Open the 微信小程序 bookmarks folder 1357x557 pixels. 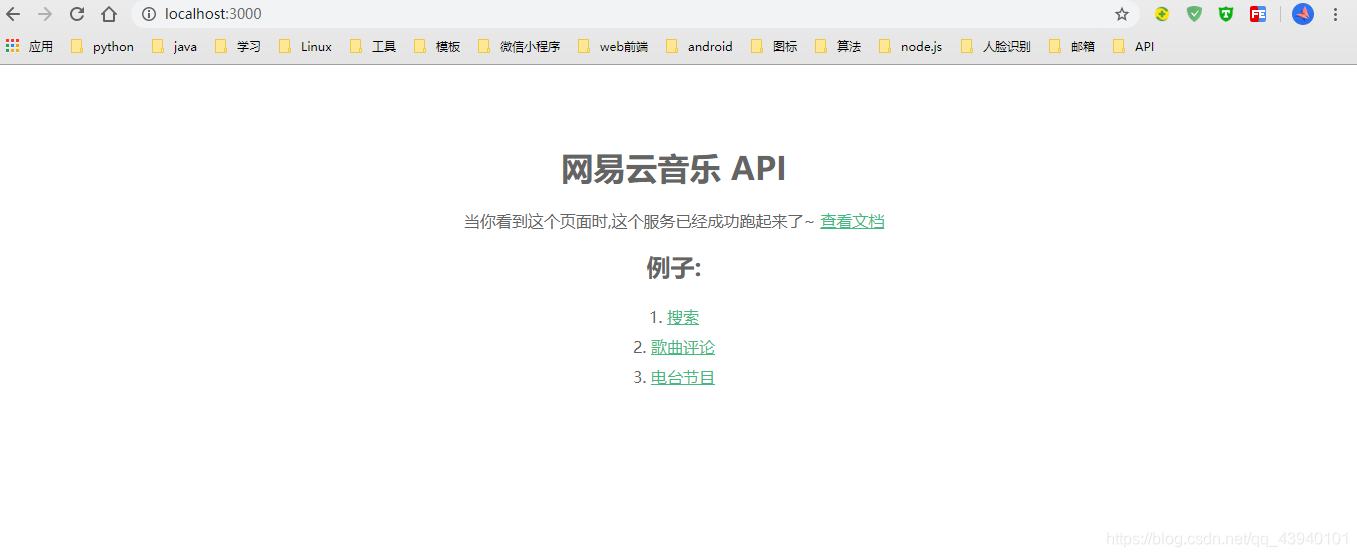tap(519, 47)
